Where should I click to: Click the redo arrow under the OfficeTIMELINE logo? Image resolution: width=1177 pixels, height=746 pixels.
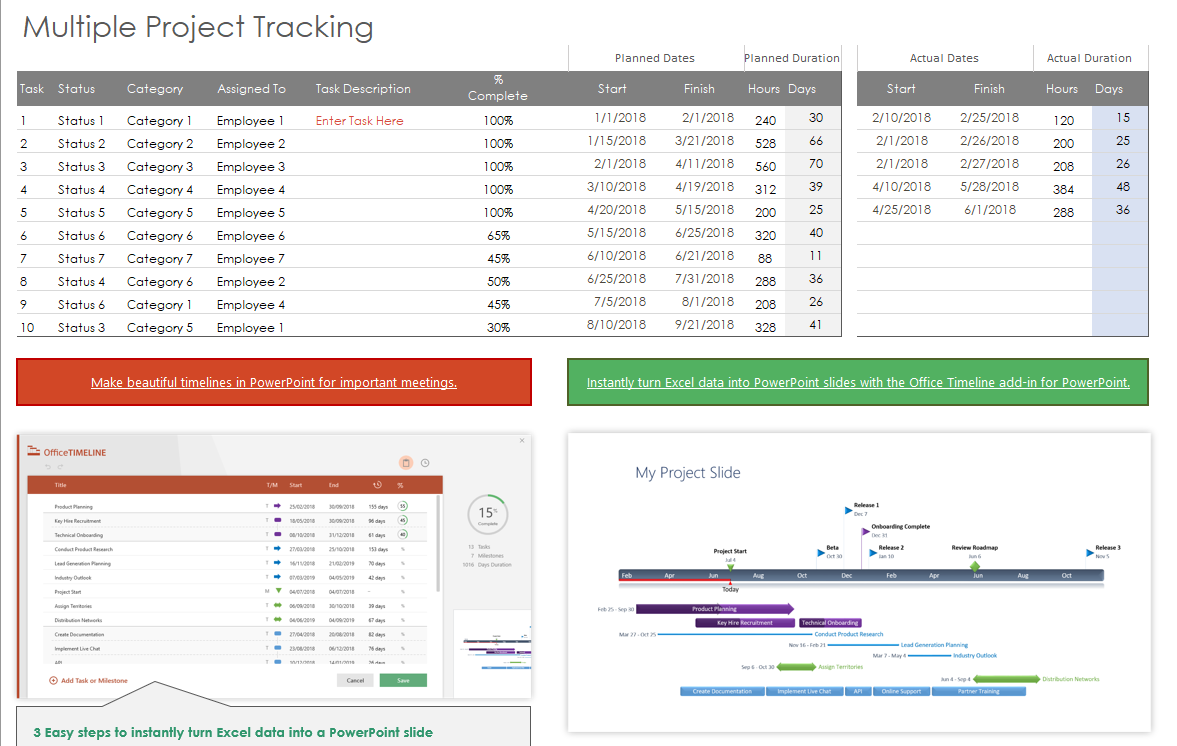pyautogui.click(x=60, y=467)
